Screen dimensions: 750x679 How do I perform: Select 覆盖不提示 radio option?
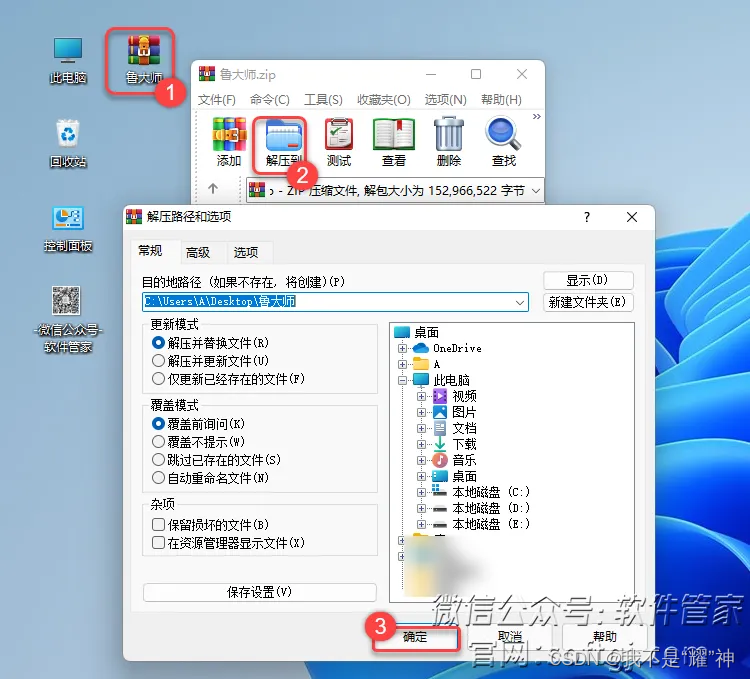click(158, 441)
